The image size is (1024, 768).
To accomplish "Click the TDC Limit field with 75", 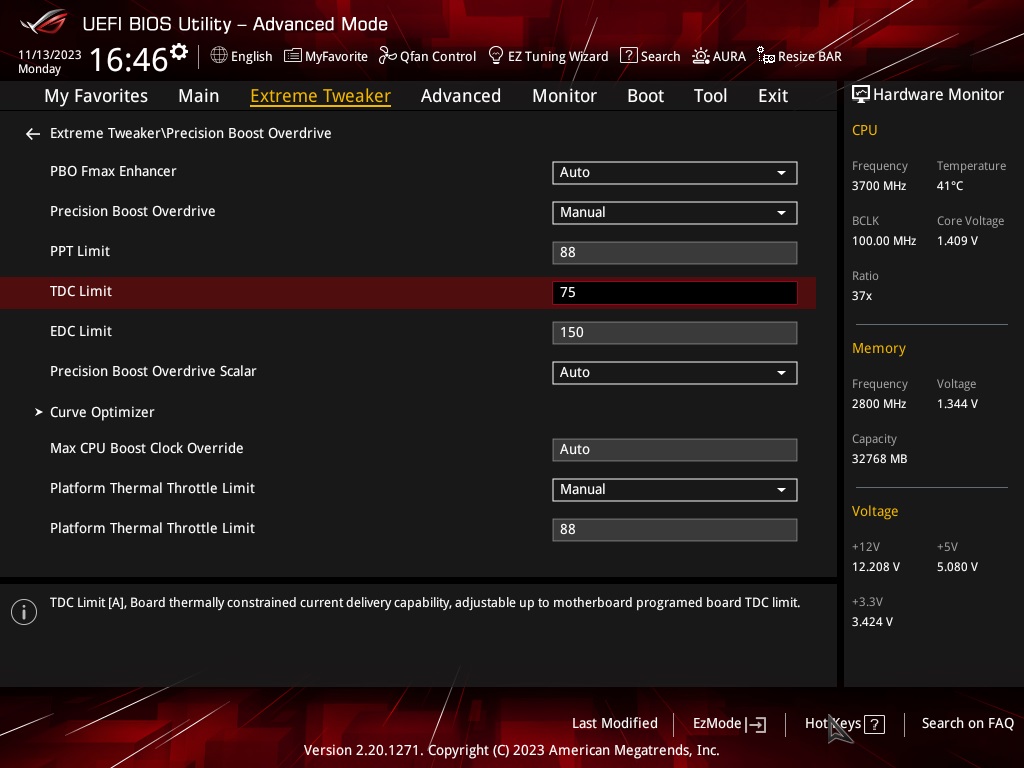I will click(675, 293).
